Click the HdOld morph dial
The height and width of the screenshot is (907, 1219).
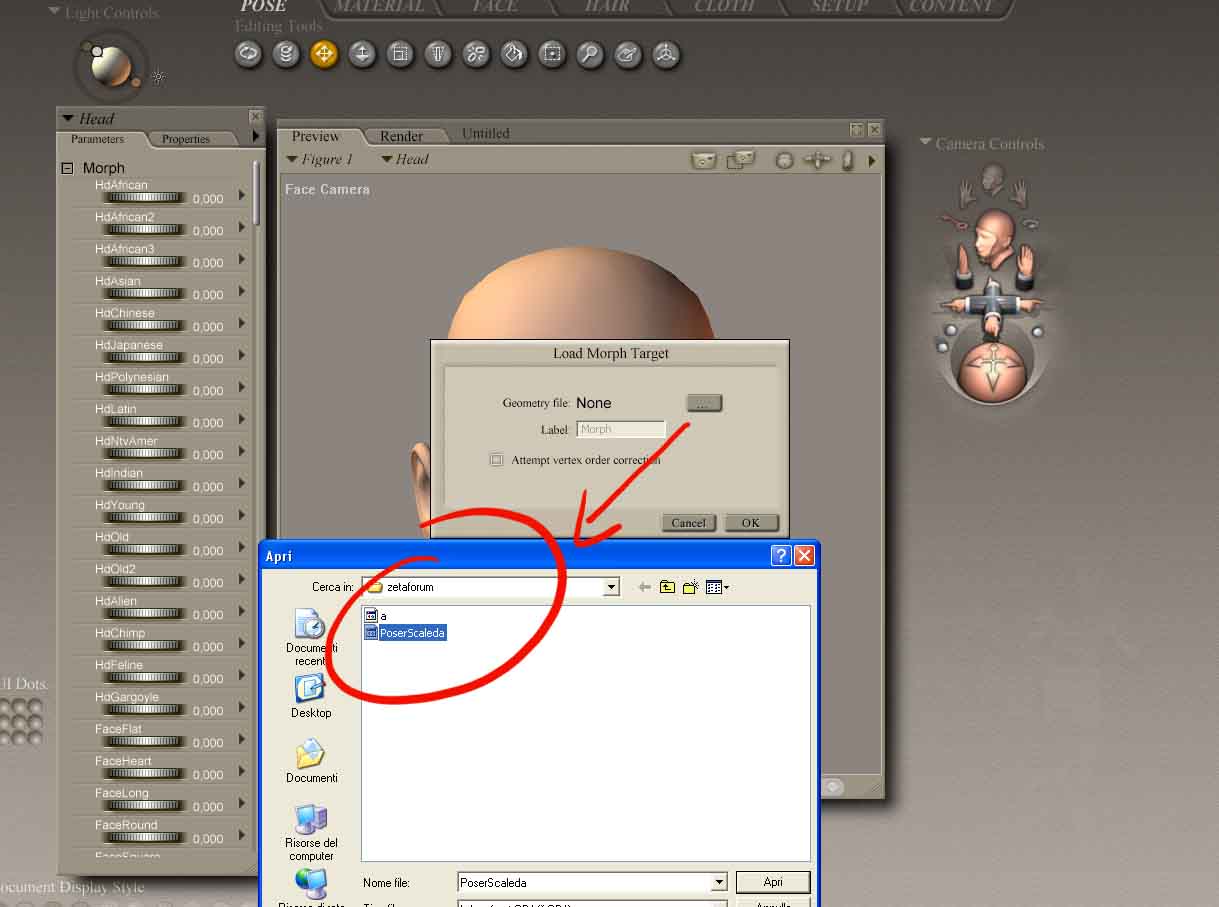click(145, 549)
